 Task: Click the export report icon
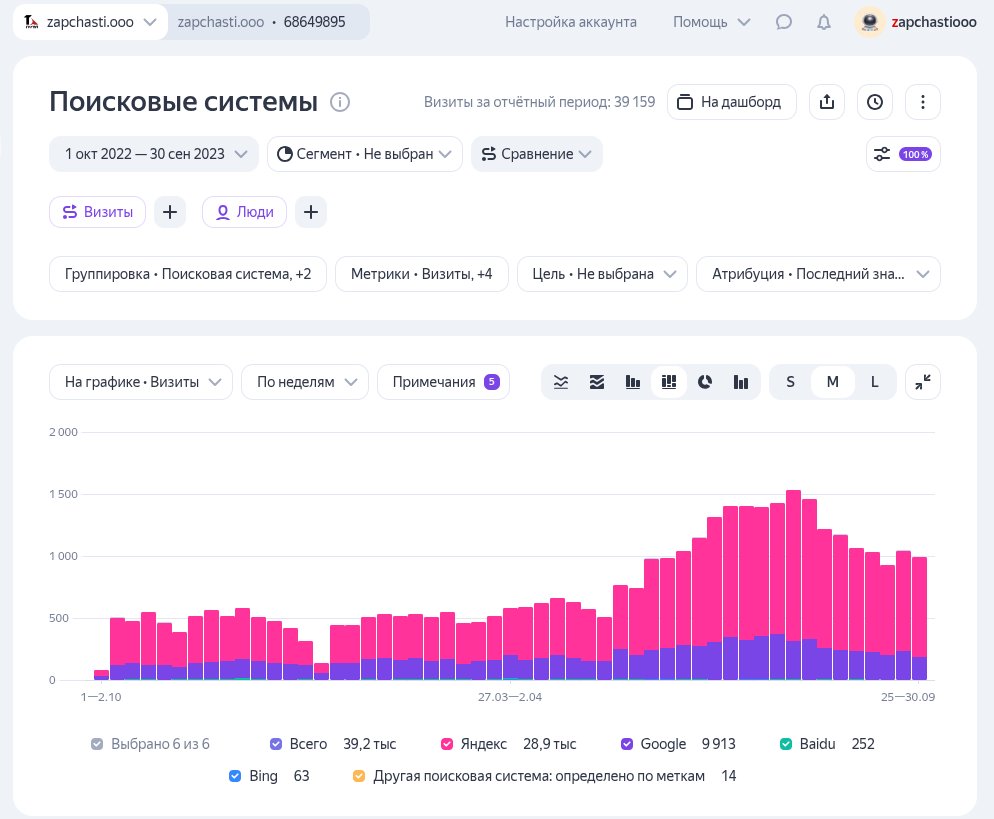[826, 102]
